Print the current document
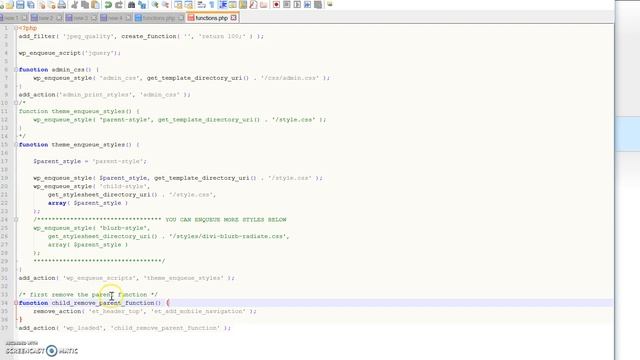 pos(62,5)
